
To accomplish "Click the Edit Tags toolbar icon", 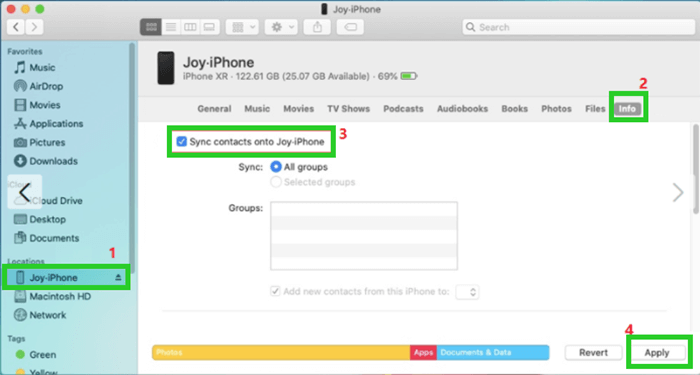I will [x=350, y=27].
